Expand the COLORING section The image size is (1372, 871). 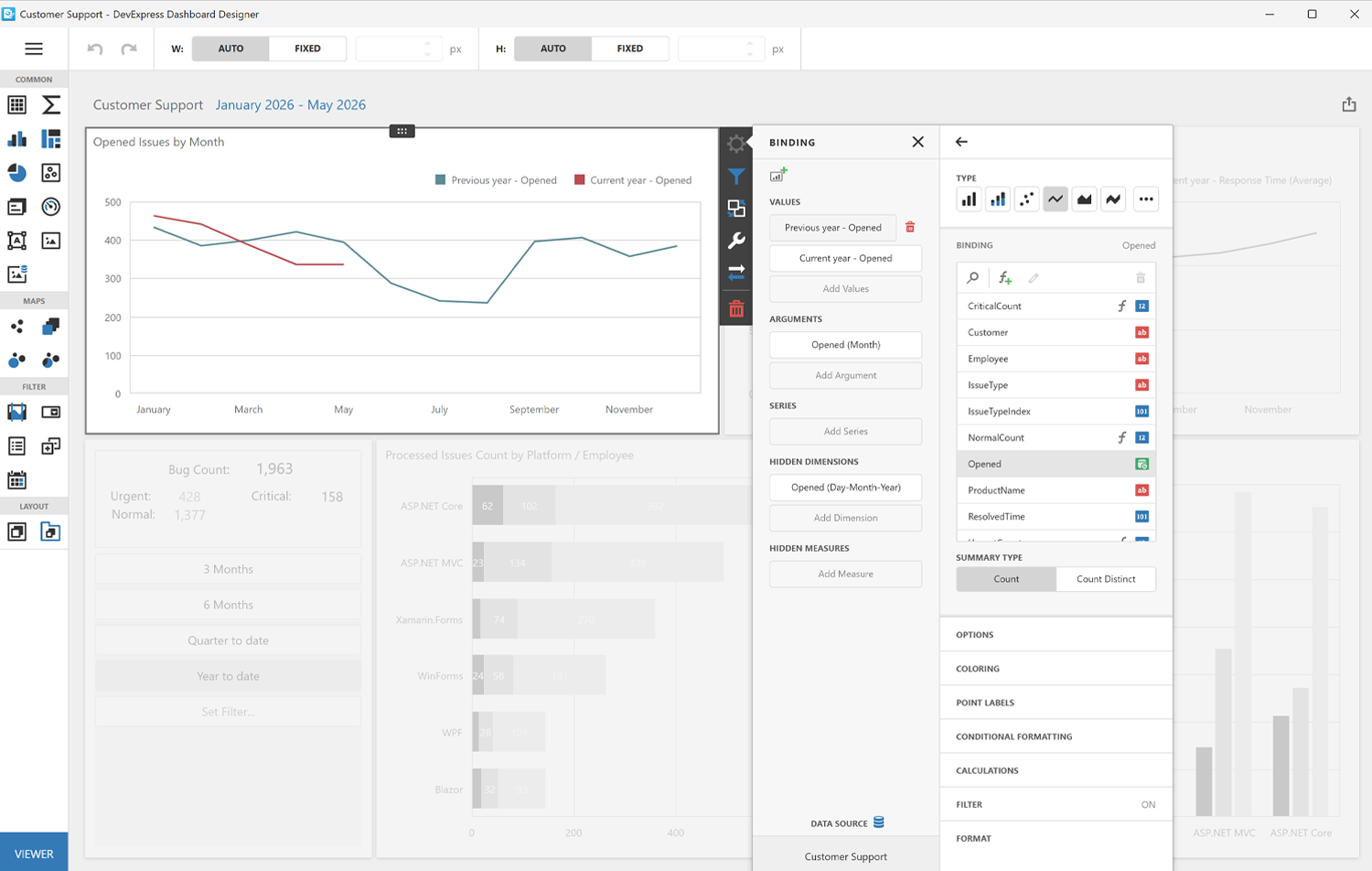coord(1056,669)
